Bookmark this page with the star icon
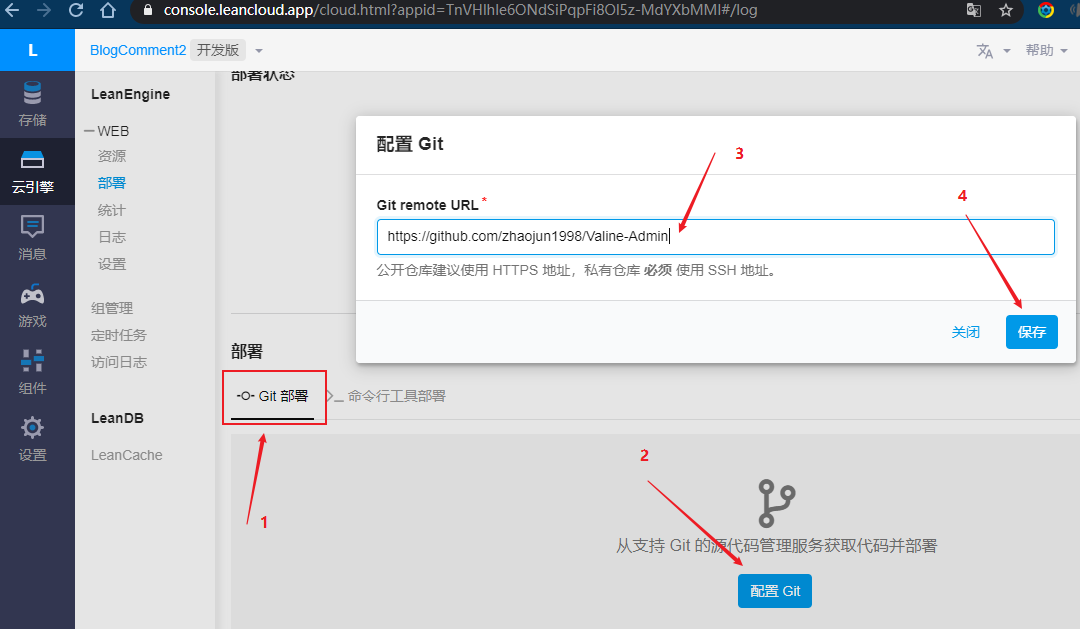This screenshot has width=1080, height=629. pos(1006,10)
